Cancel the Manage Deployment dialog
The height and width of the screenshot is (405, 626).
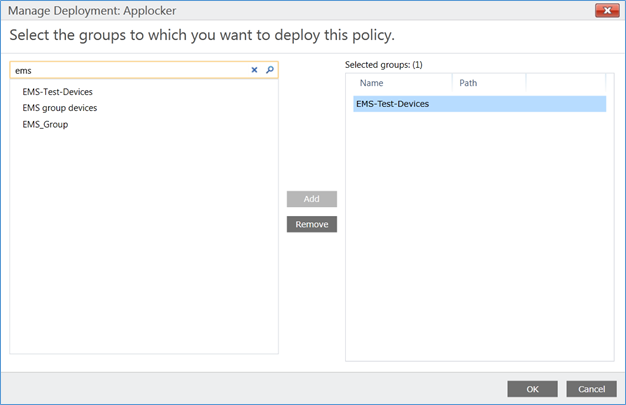coord(591,389)
